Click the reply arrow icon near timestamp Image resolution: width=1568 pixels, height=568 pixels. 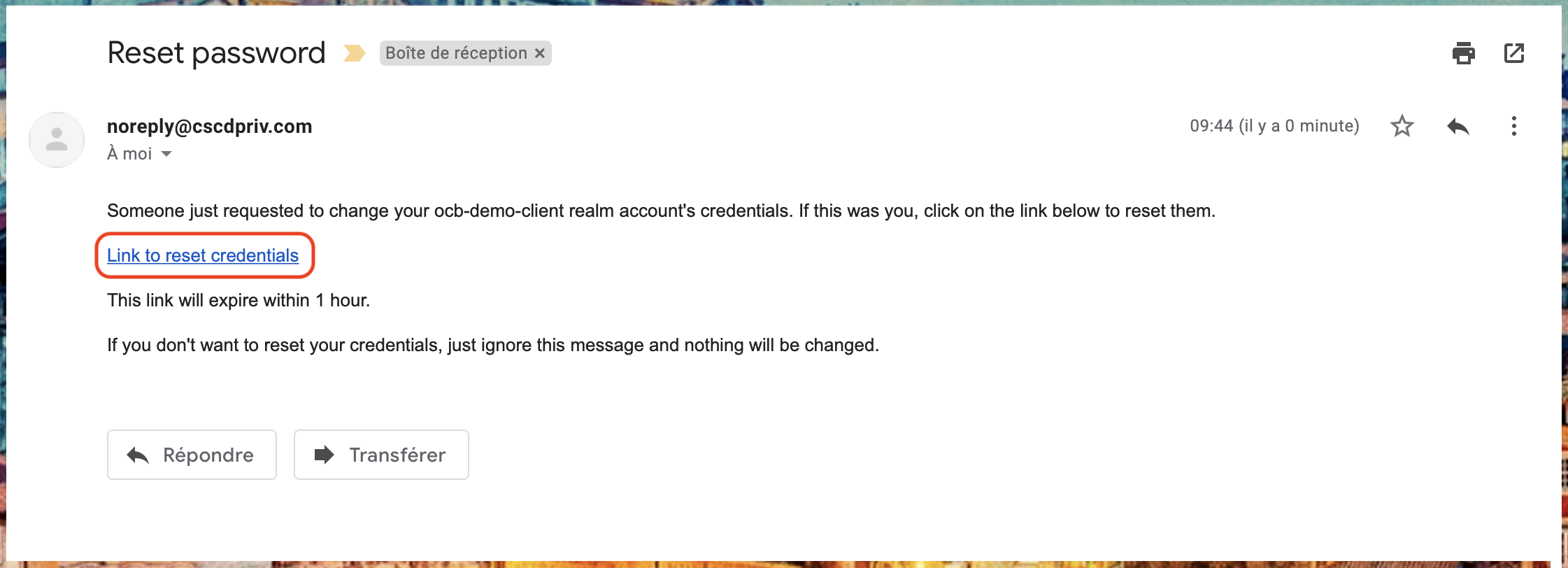[x=1458, y=127]
